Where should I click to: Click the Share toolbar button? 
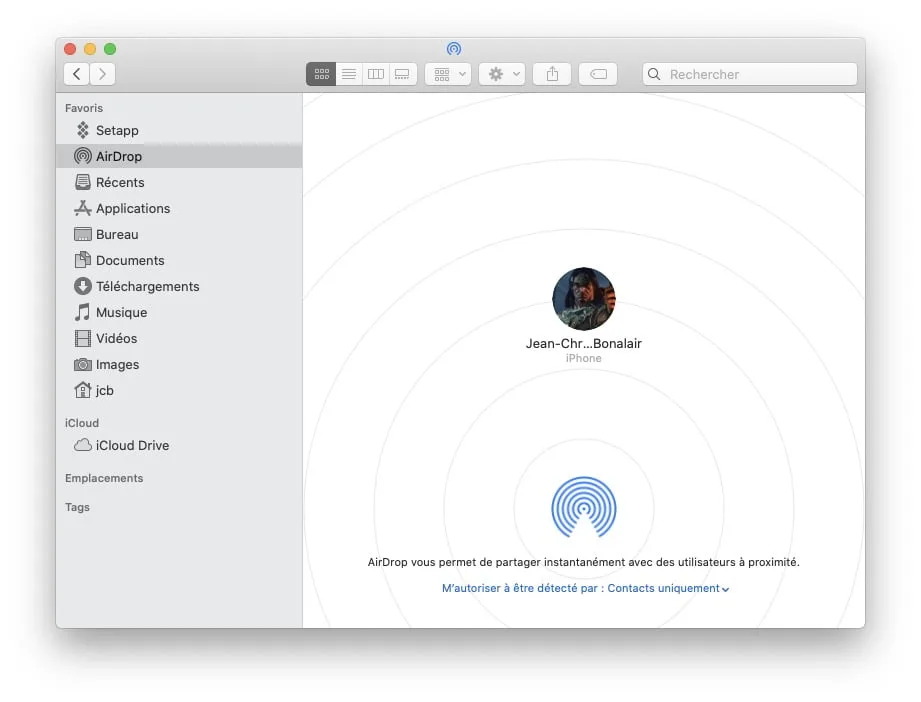552,74
